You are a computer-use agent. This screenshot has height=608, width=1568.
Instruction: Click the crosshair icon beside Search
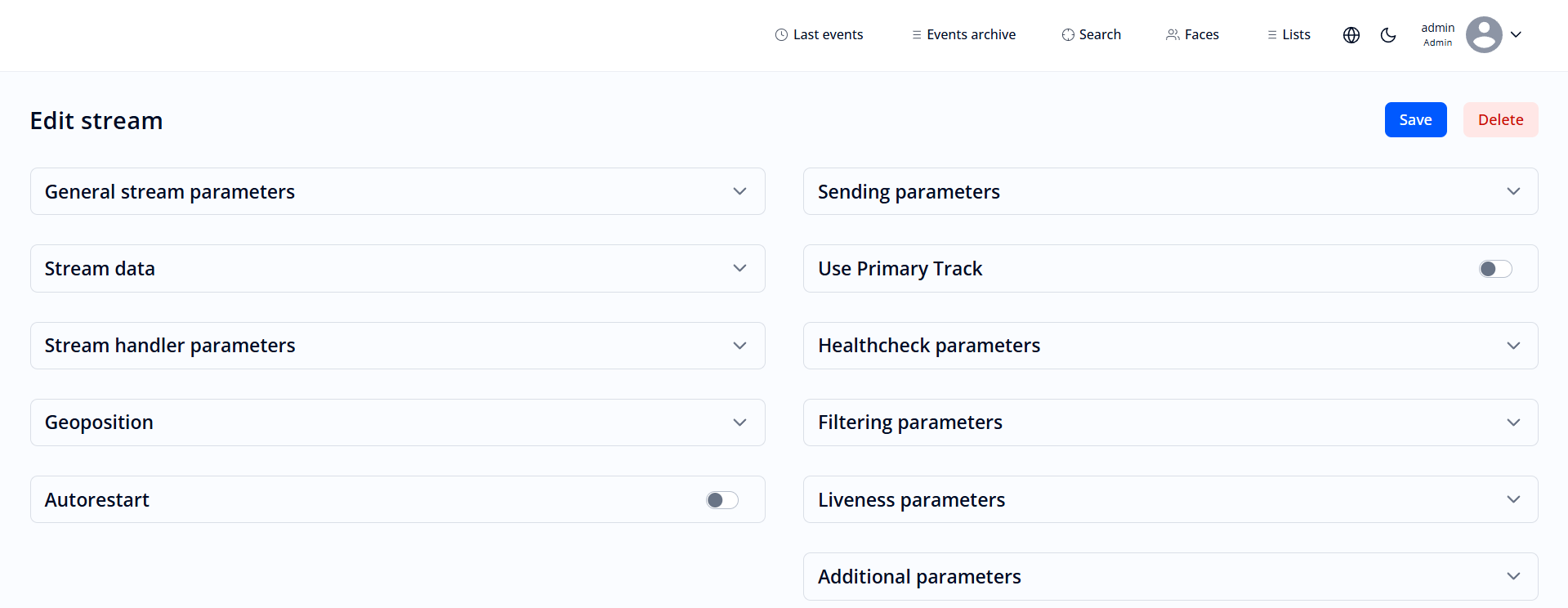[1068, 35]
